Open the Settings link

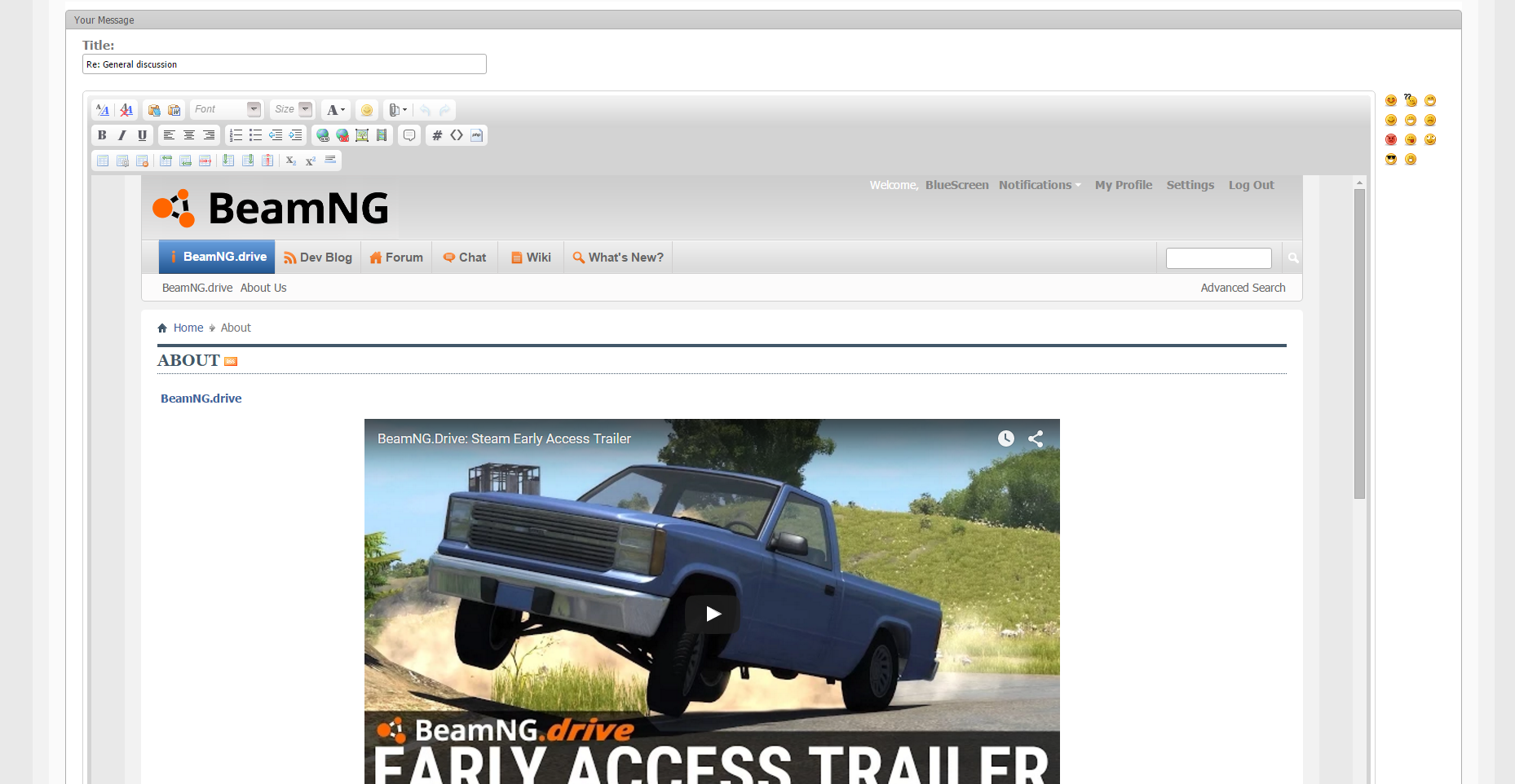tap(1190, 185)
